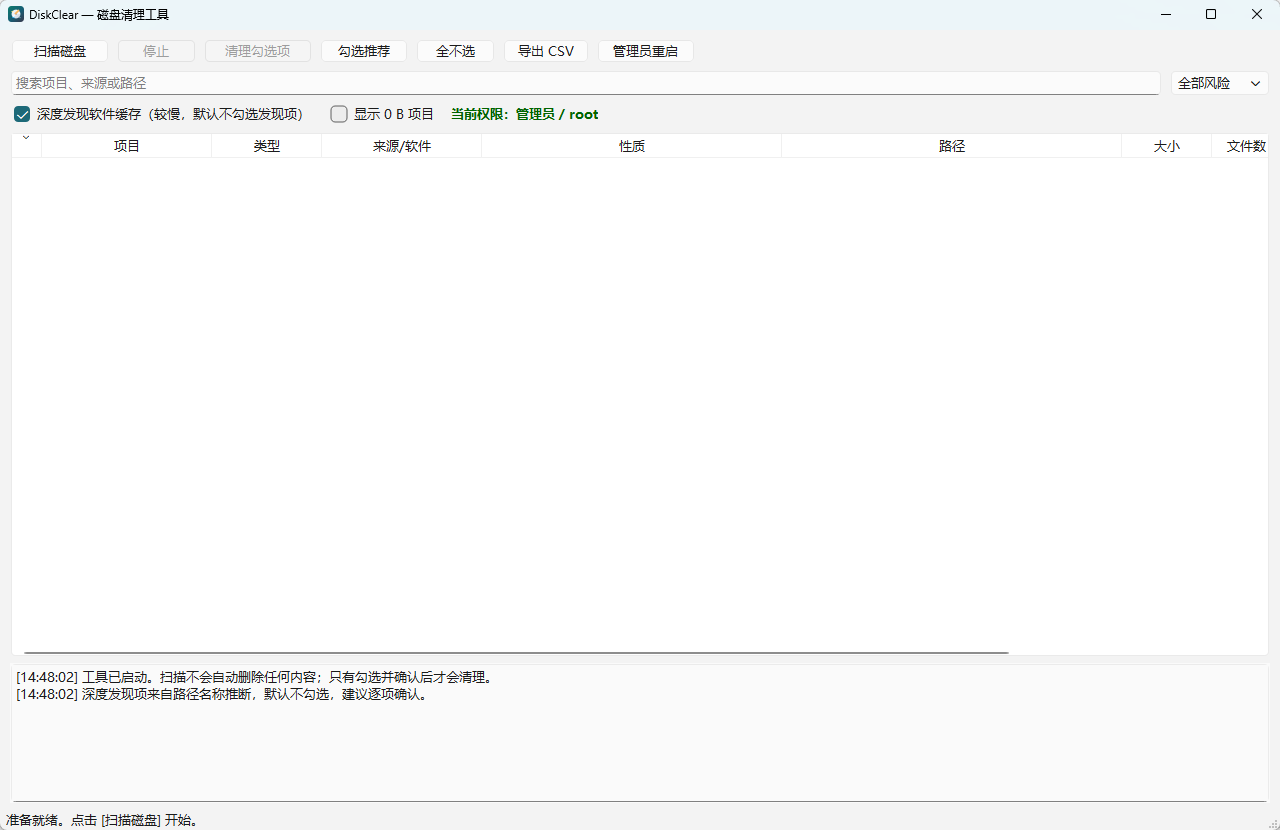Maximize the DiskClear window
This screenshot has width=1280, height=830.
point(1211,14)
